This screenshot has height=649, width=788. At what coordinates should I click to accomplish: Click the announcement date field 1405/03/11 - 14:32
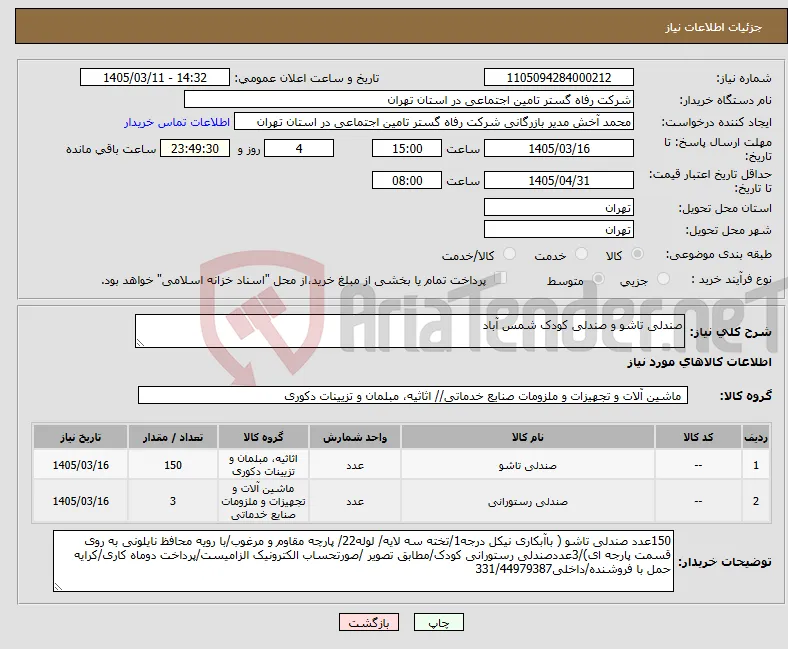pos(155,77)
